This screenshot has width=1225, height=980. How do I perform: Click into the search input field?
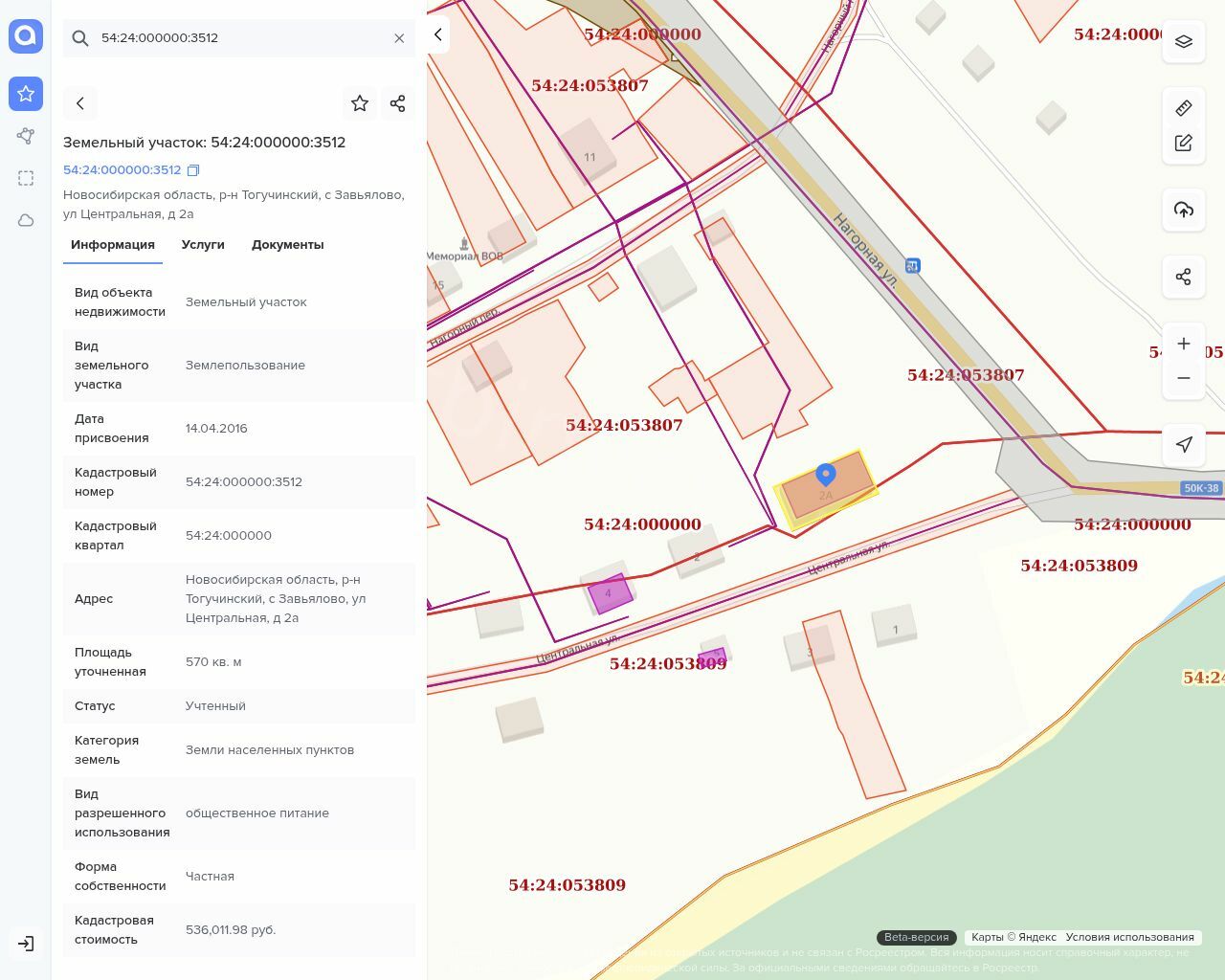point(239,38)
